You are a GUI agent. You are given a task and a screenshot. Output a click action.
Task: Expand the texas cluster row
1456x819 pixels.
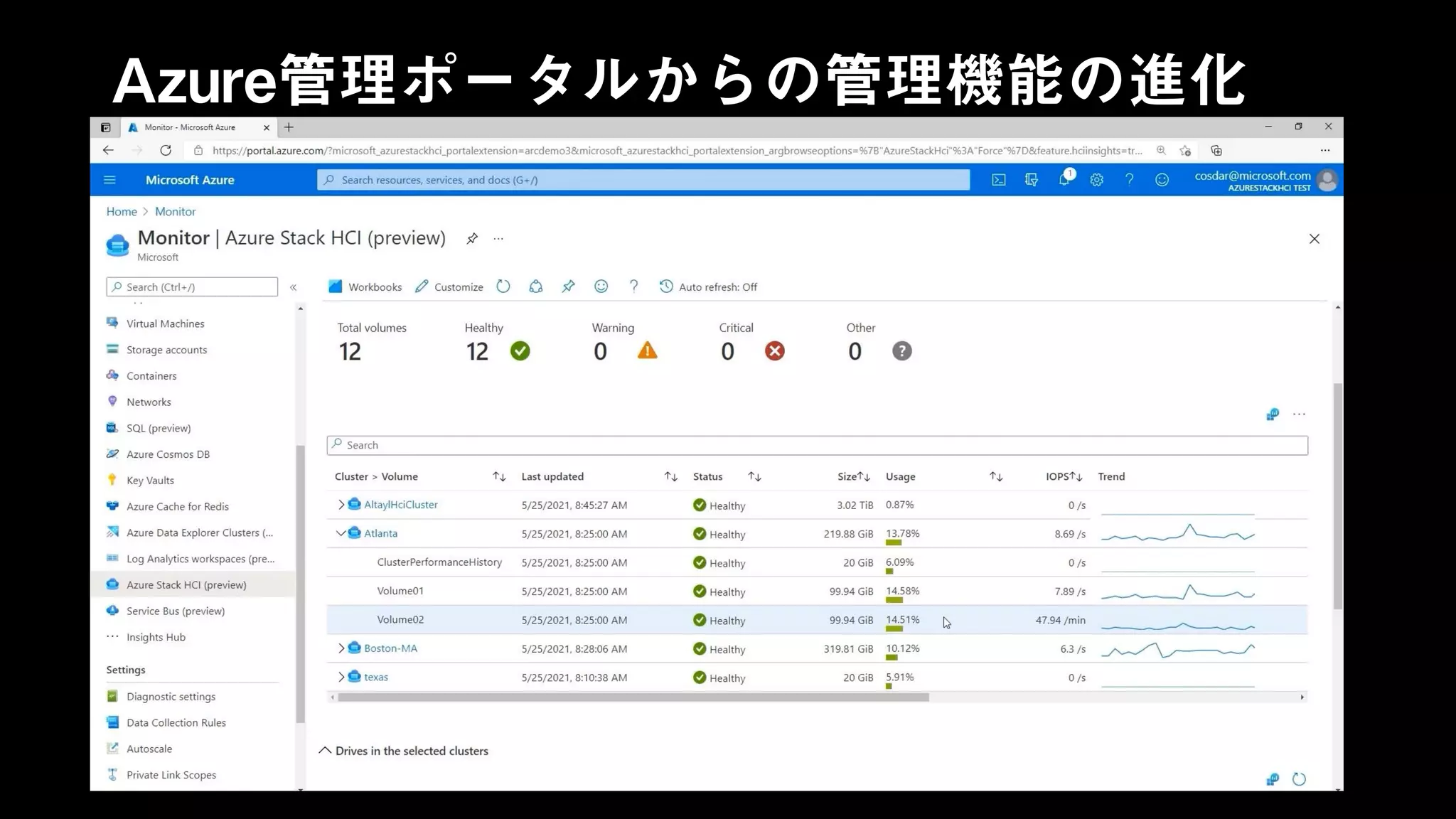(341, 677)
